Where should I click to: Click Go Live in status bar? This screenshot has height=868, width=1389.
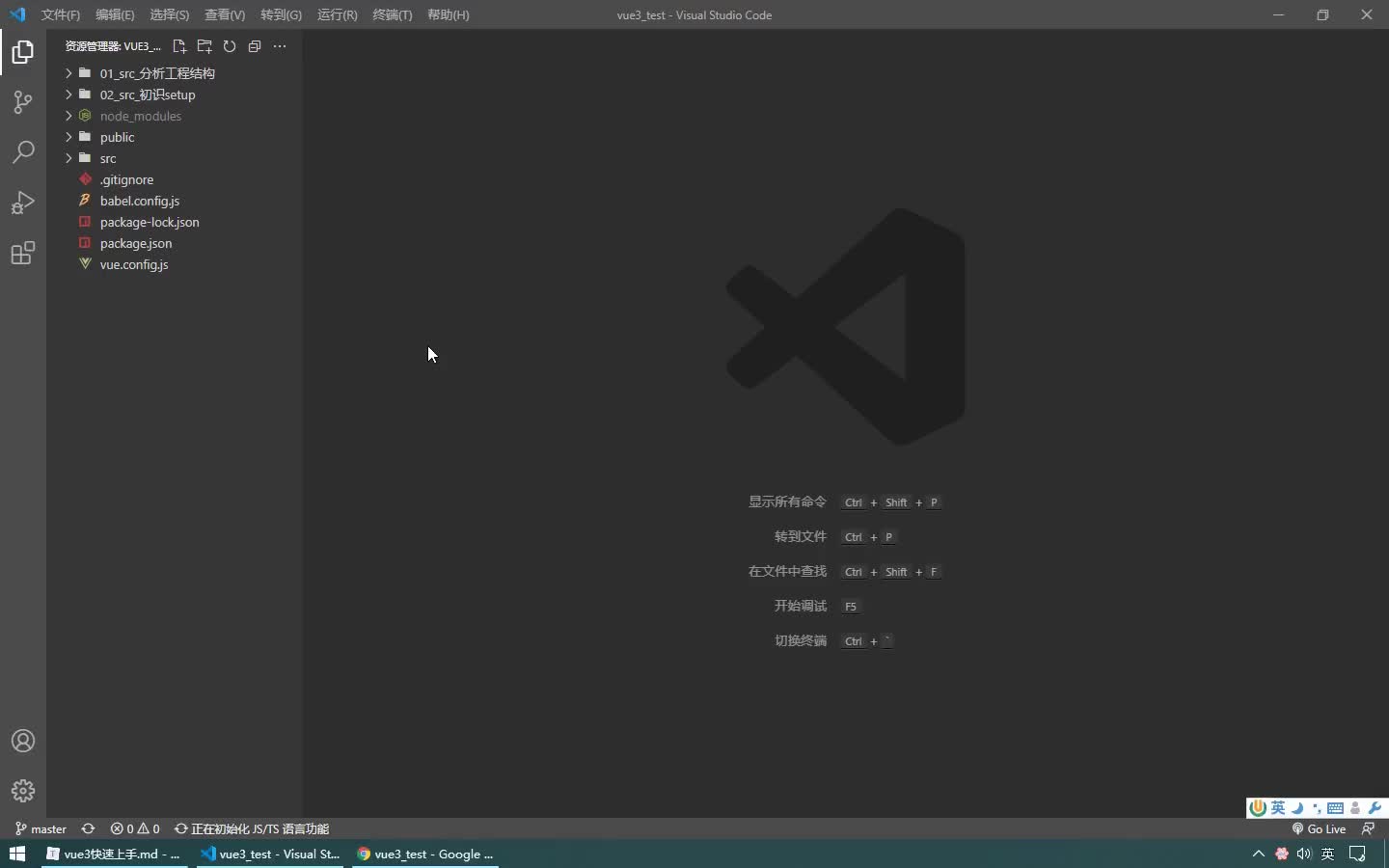pos(1319,828)
